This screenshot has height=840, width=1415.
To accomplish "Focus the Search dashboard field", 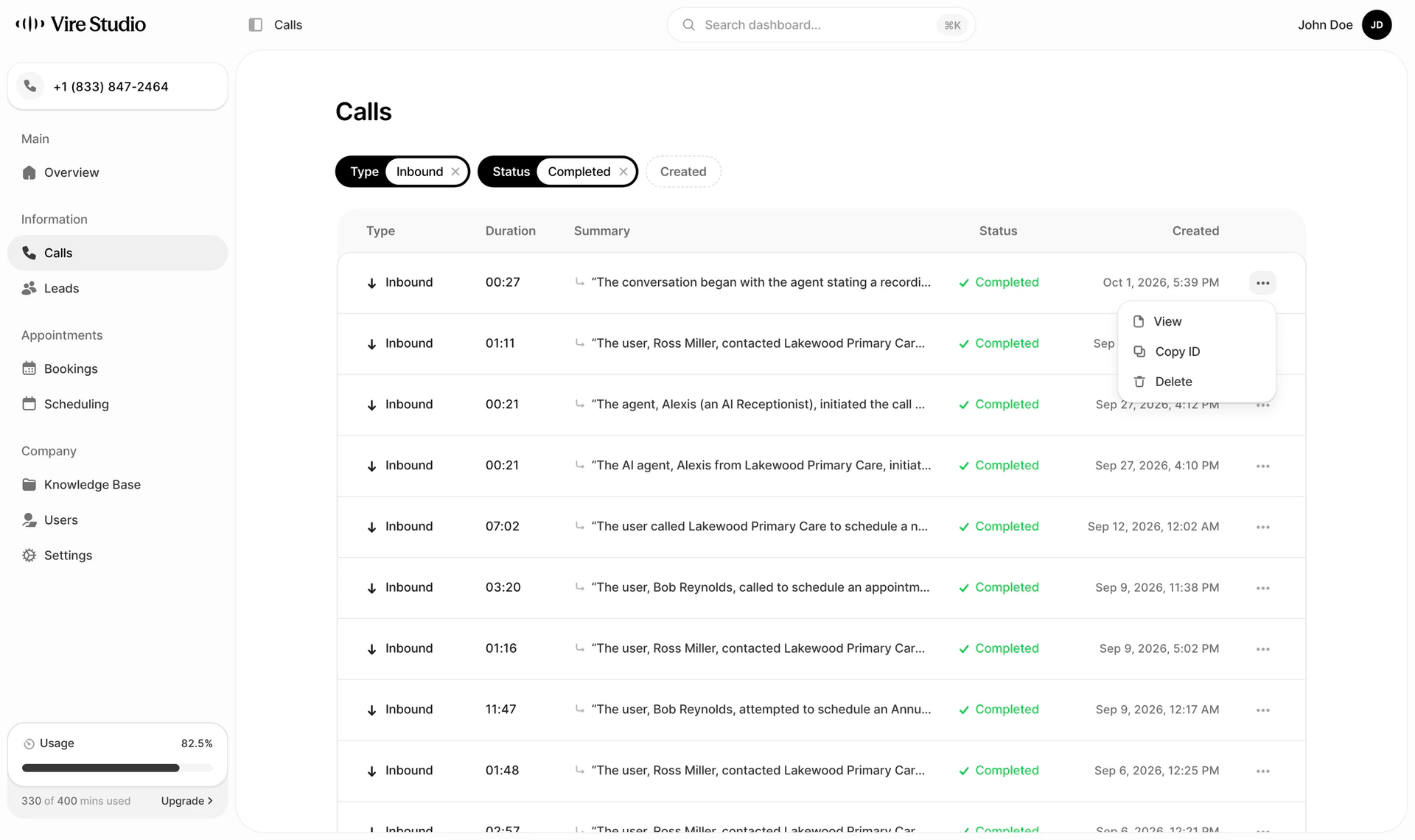I will point(821,25).
